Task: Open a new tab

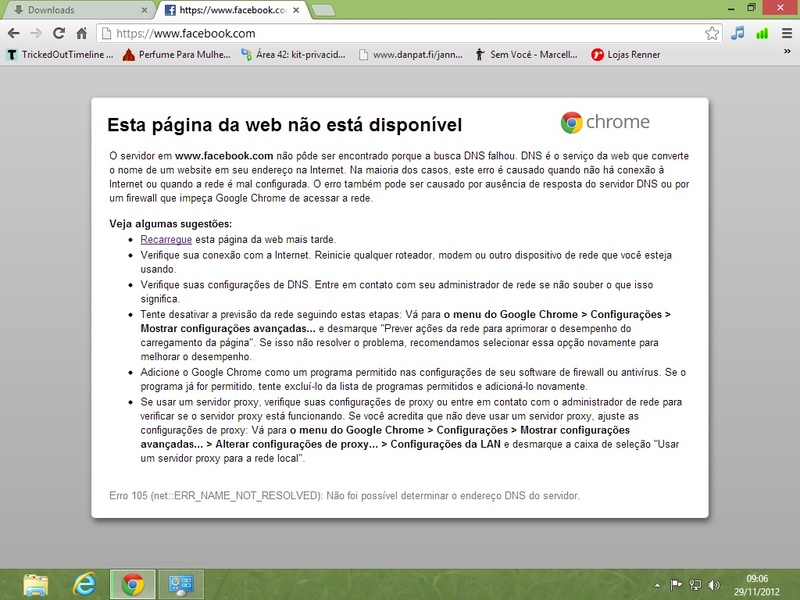Action: (x=323, y=10)
